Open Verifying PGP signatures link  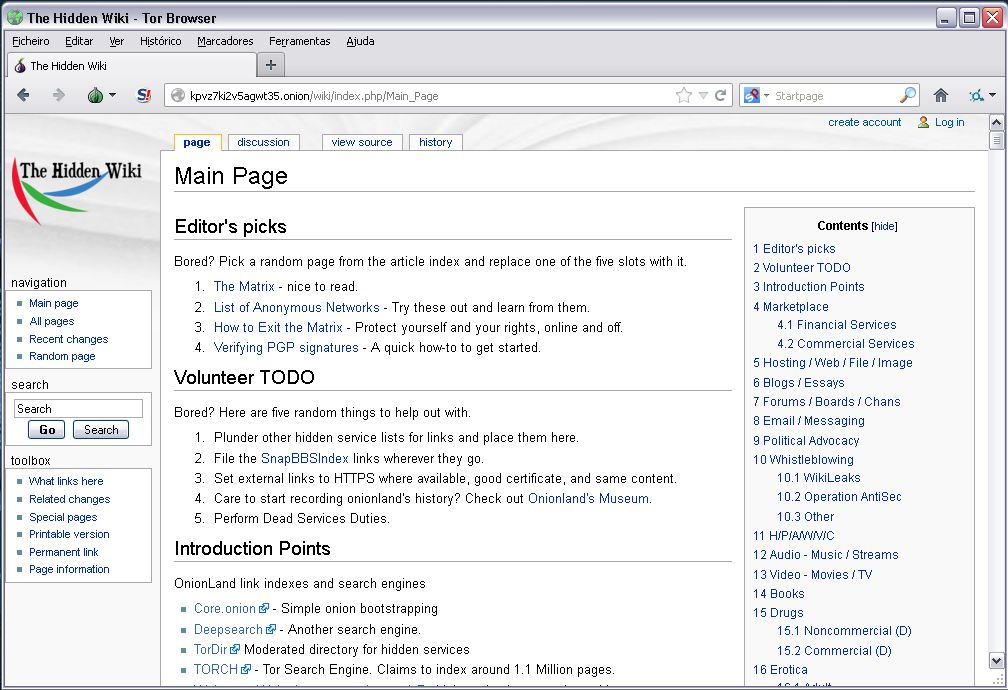(286, 348)
